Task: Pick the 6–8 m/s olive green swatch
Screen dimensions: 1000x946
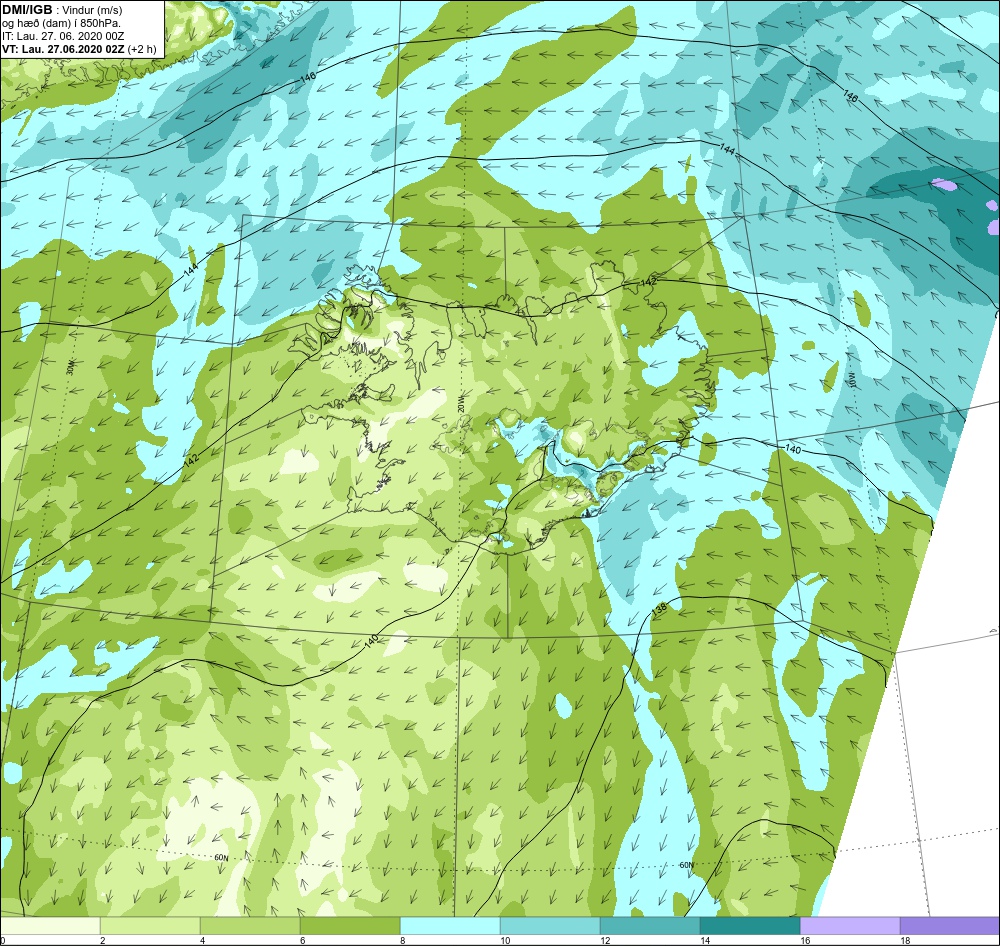Action: 350,925
